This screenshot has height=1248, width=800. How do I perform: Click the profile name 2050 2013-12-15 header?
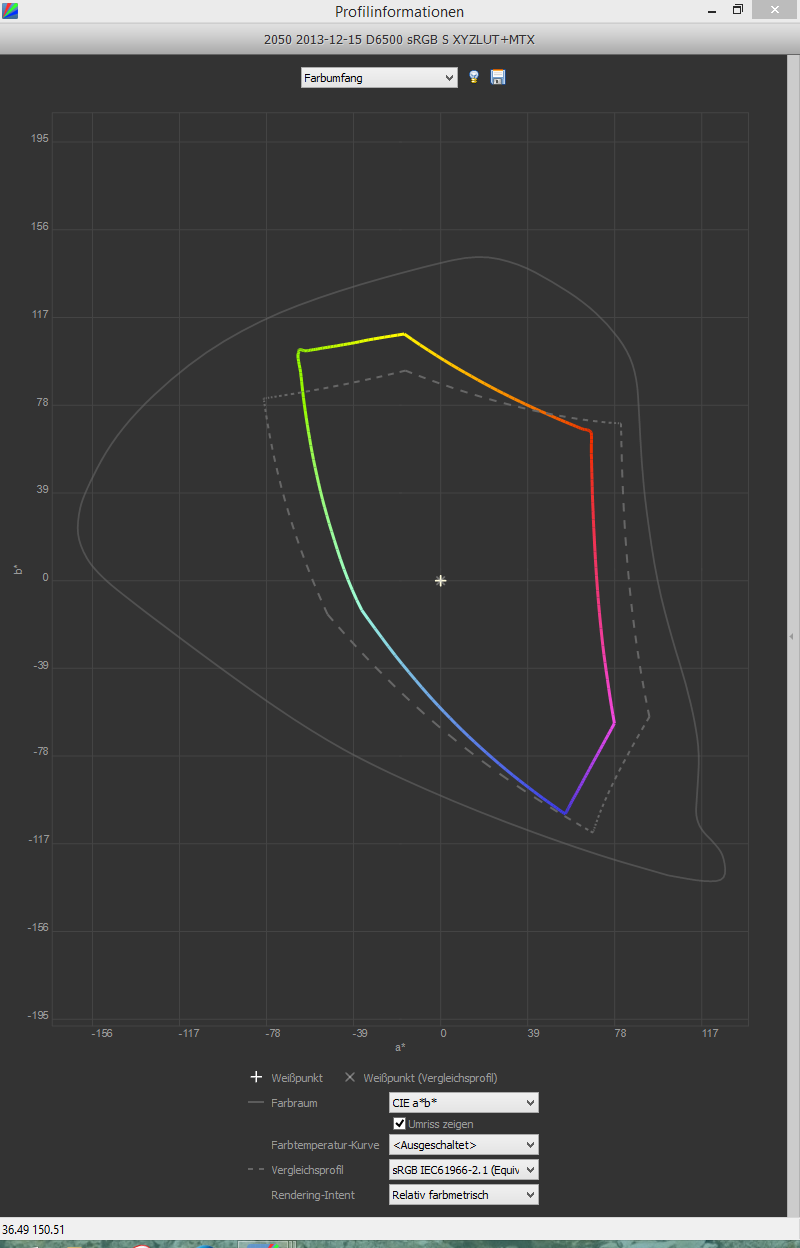click(x=399, y=39)
